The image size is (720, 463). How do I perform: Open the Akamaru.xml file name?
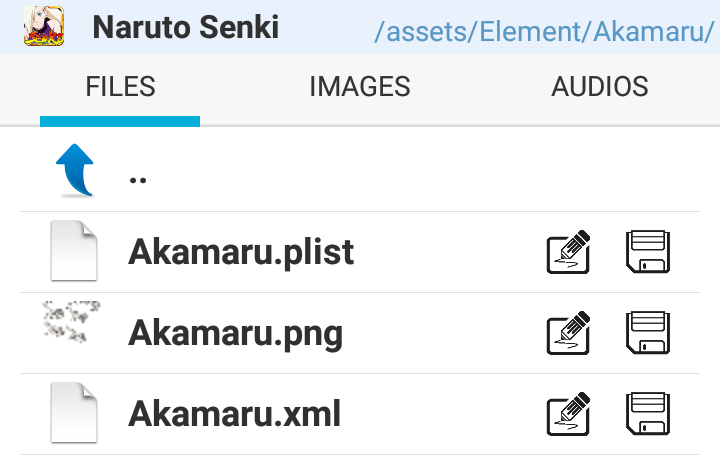234,414
